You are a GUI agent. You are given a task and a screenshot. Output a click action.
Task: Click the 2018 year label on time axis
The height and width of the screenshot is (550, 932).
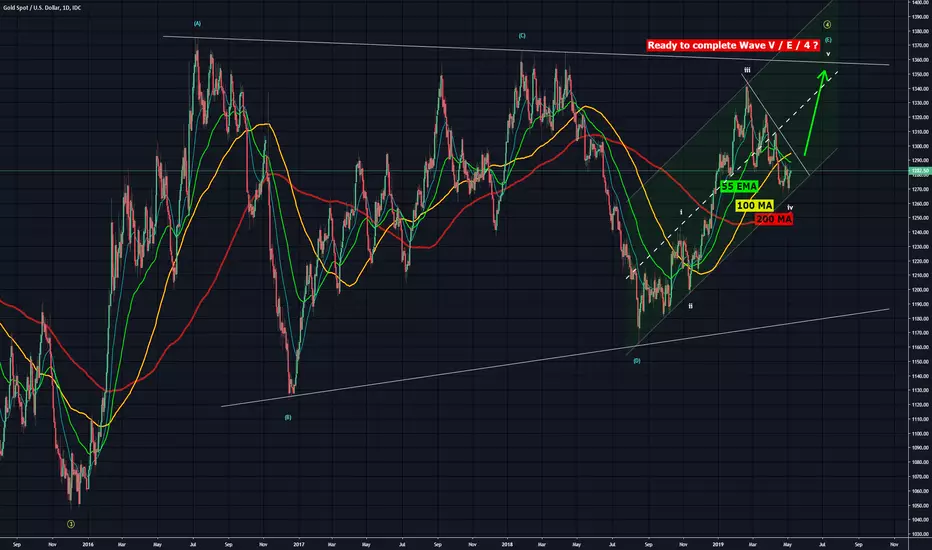click(x=507, y=544)
